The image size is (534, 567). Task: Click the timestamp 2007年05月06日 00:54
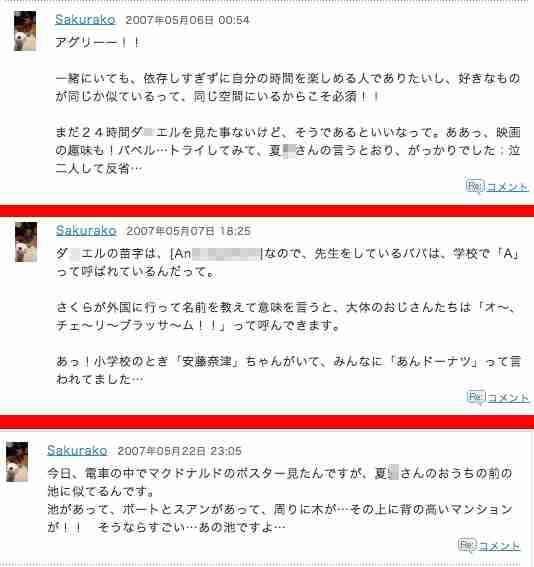click(x=187, y=20)
